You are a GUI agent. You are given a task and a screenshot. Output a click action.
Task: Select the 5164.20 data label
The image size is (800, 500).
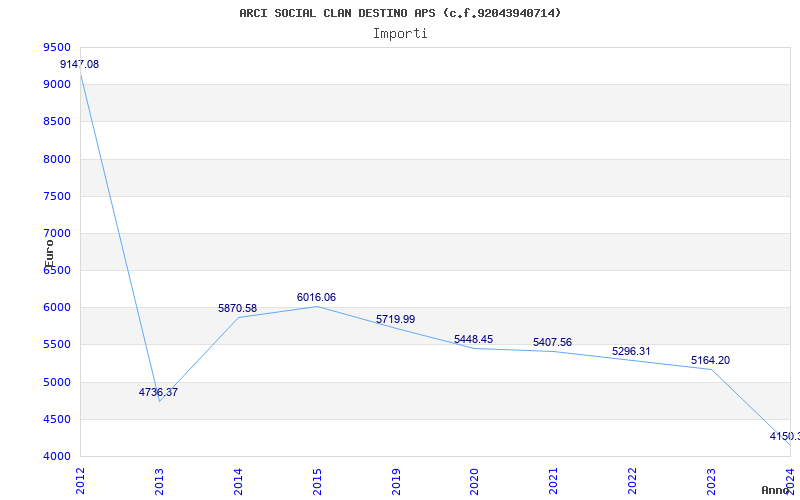point(710,360)
